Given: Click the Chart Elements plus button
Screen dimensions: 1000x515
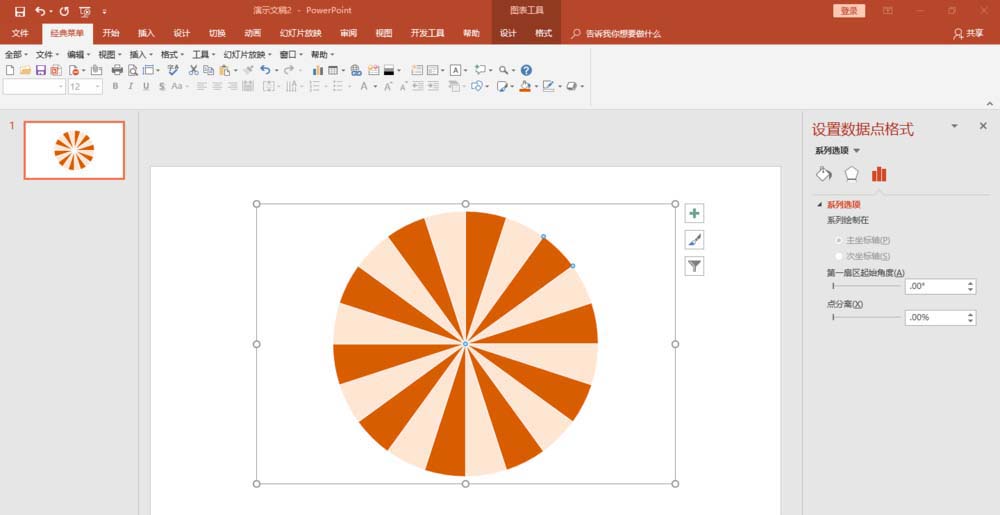Looking at the screenshot, I should click(695, 213).
